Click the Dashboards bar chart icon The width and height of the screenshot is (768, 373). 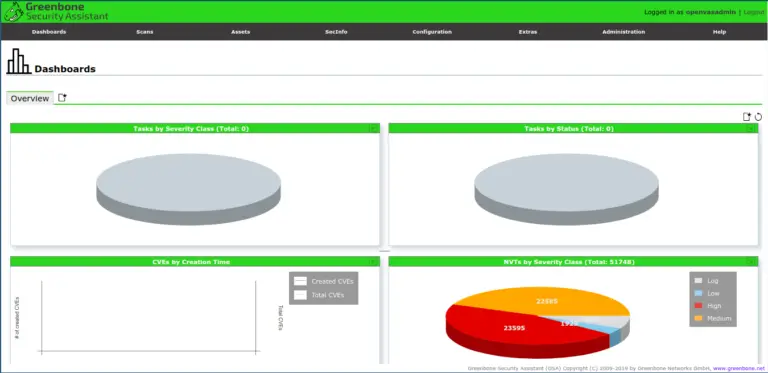coord(18,61)
